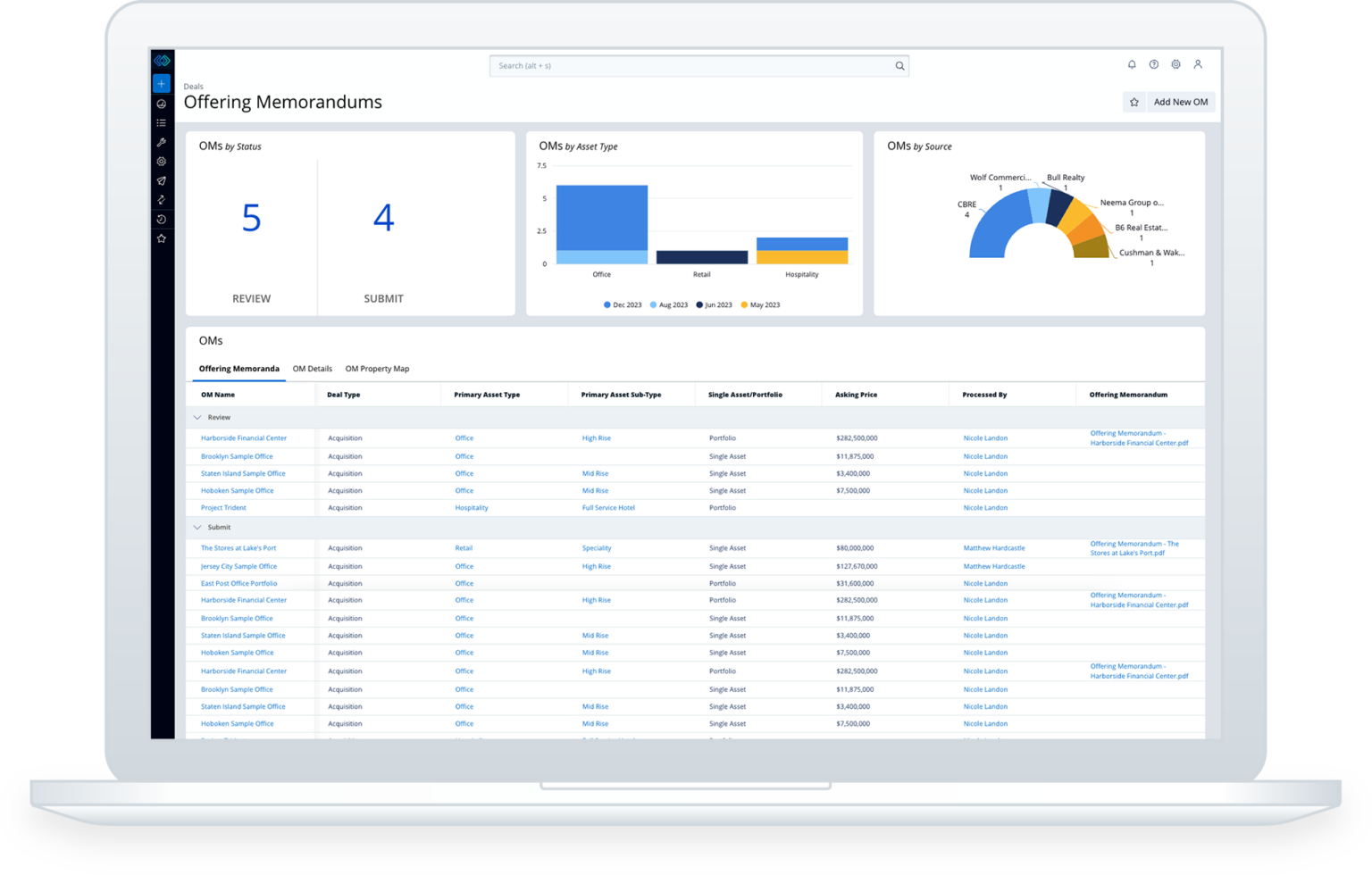Screen dimensions: 1372x875
Task: Open the user profile icon
Action: [x=1198, y=64]
